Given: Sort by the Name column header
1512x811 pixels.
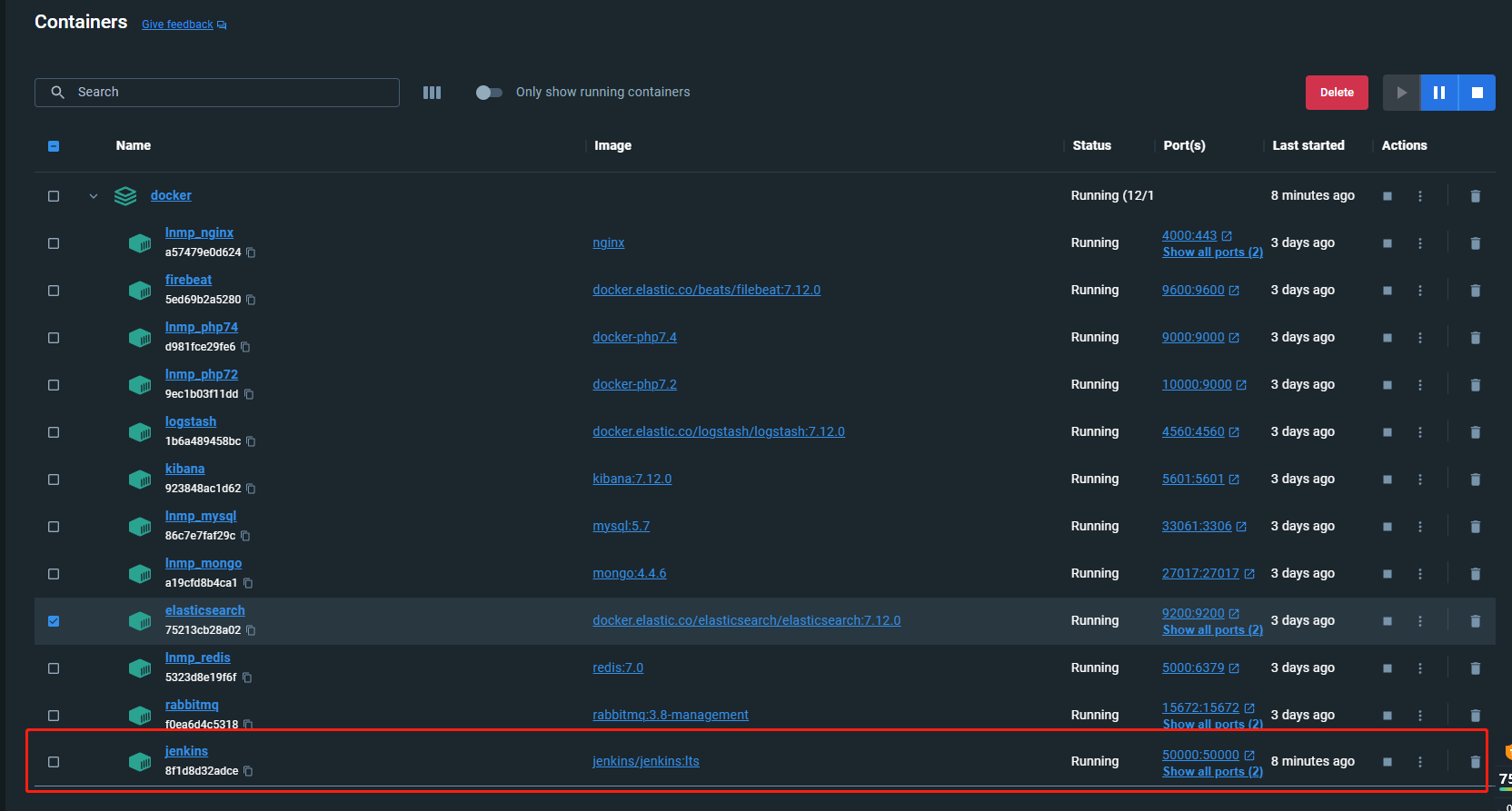Looking at the screenshot, I should coord(134,145).
